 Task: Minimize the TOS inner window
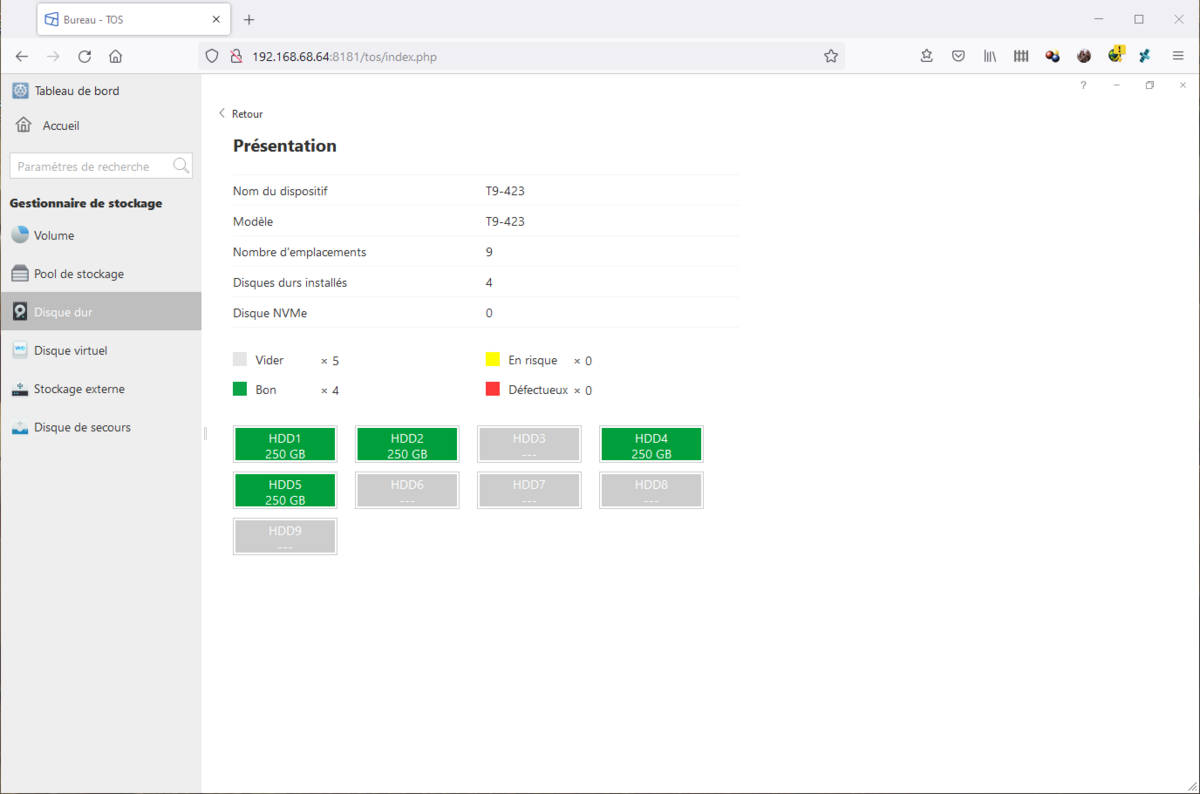1116,86
